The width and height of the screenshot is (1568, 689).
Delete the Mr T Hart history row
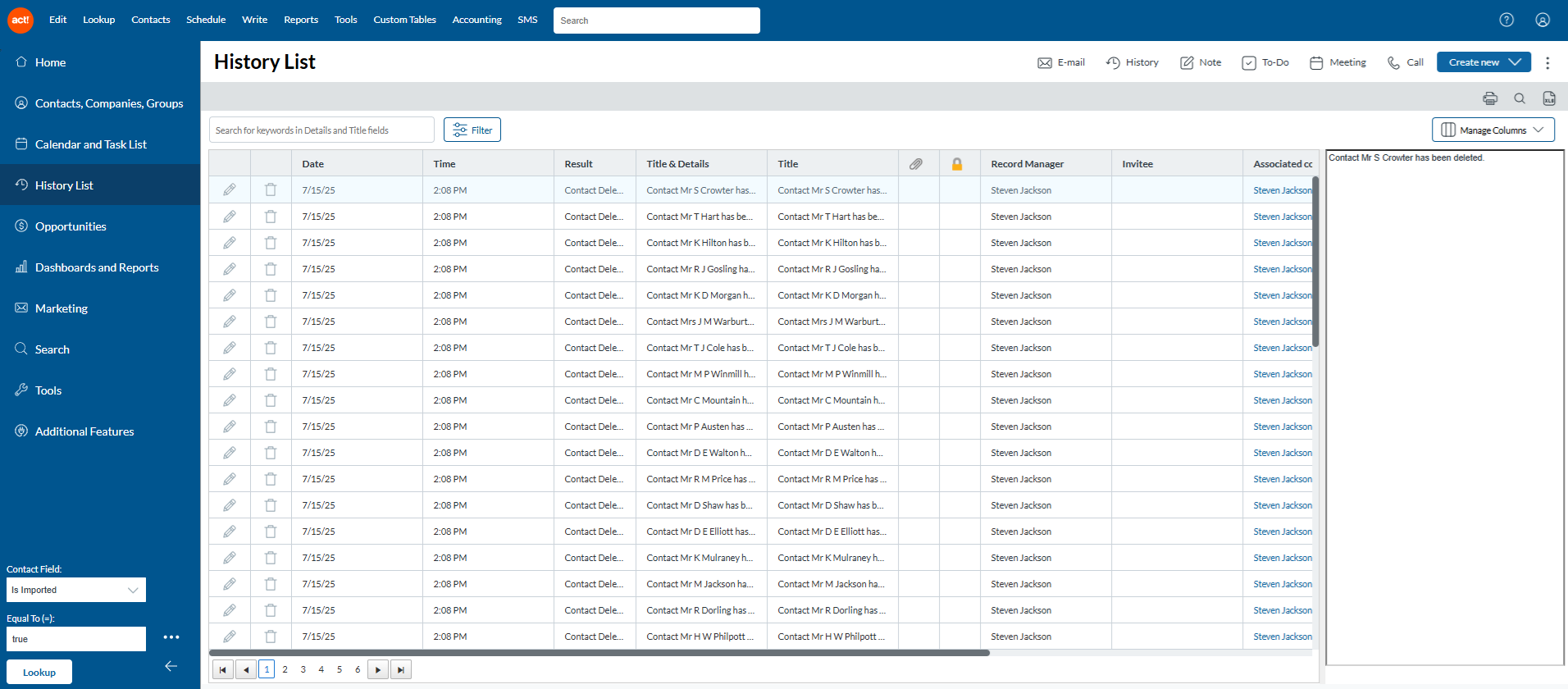coord(271,216)
